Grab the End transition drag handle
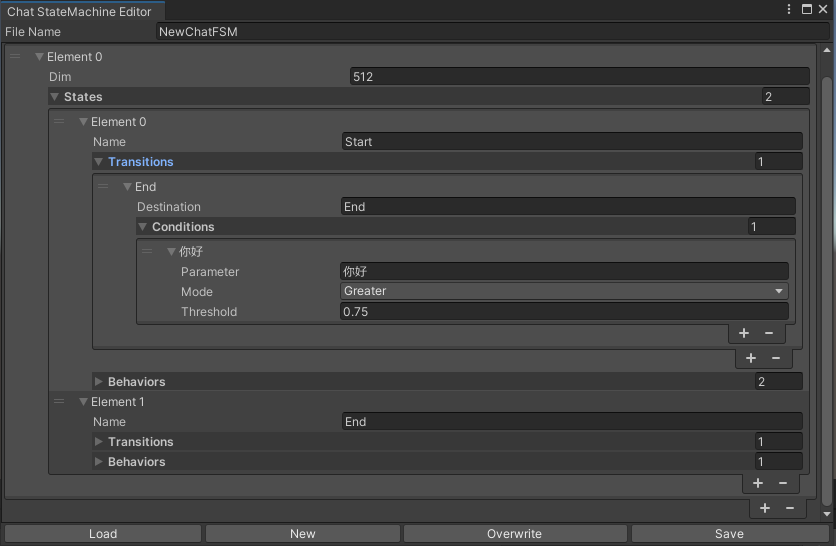The width and height of the screenshot is (836, 546). pos(103,187)
